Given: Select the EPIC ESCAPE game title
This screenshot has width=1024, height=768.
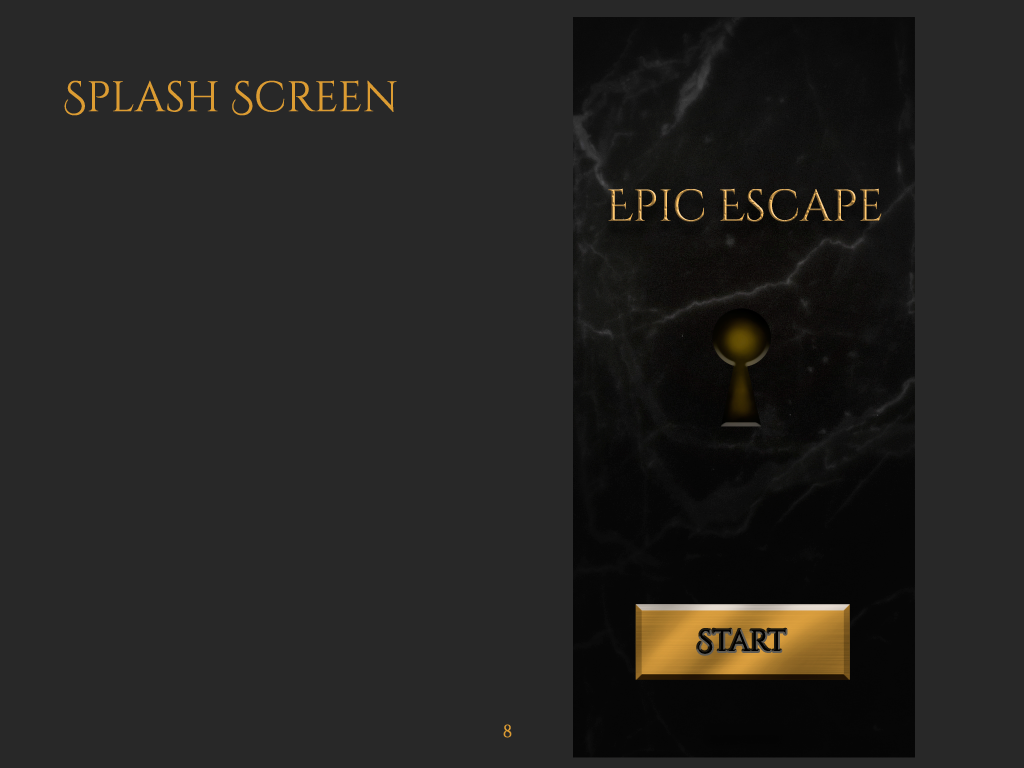Looking at the screenshot, I should tap(744, 205).
